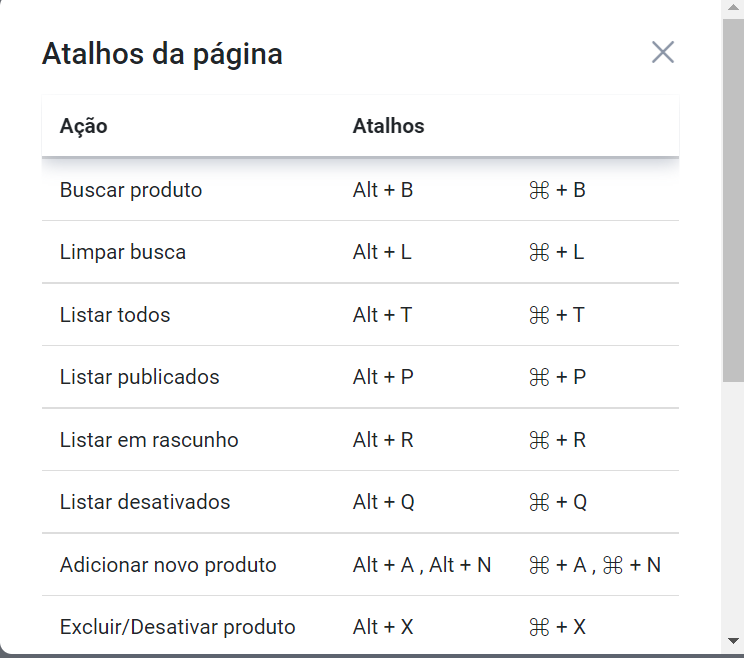Click the Listar desativados action
This screenshot has width=744, height=658.
pyautogui.click(x=145, y=502)
